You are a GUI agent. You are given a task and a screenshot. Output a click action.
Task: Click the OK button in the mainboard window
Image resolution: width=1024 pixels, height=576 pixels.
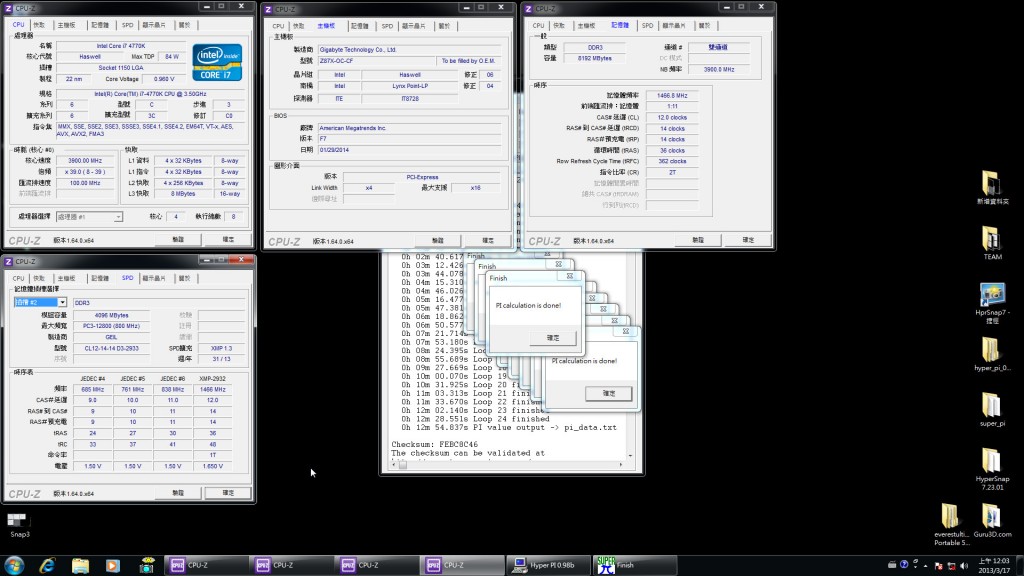(488, 240)
